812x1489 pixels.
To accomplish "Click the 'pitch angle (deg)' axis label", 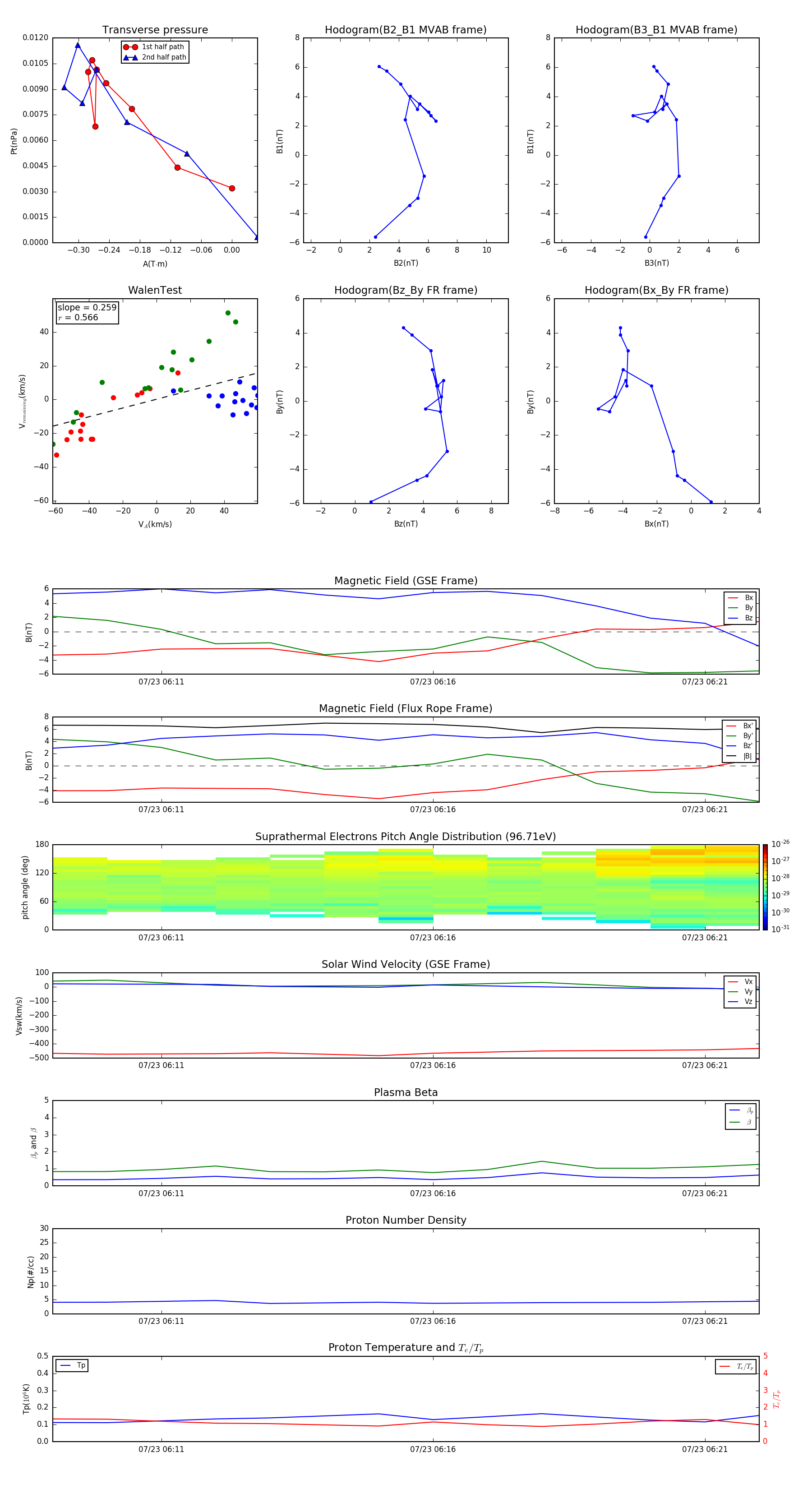I will click(x=25, y=887).
